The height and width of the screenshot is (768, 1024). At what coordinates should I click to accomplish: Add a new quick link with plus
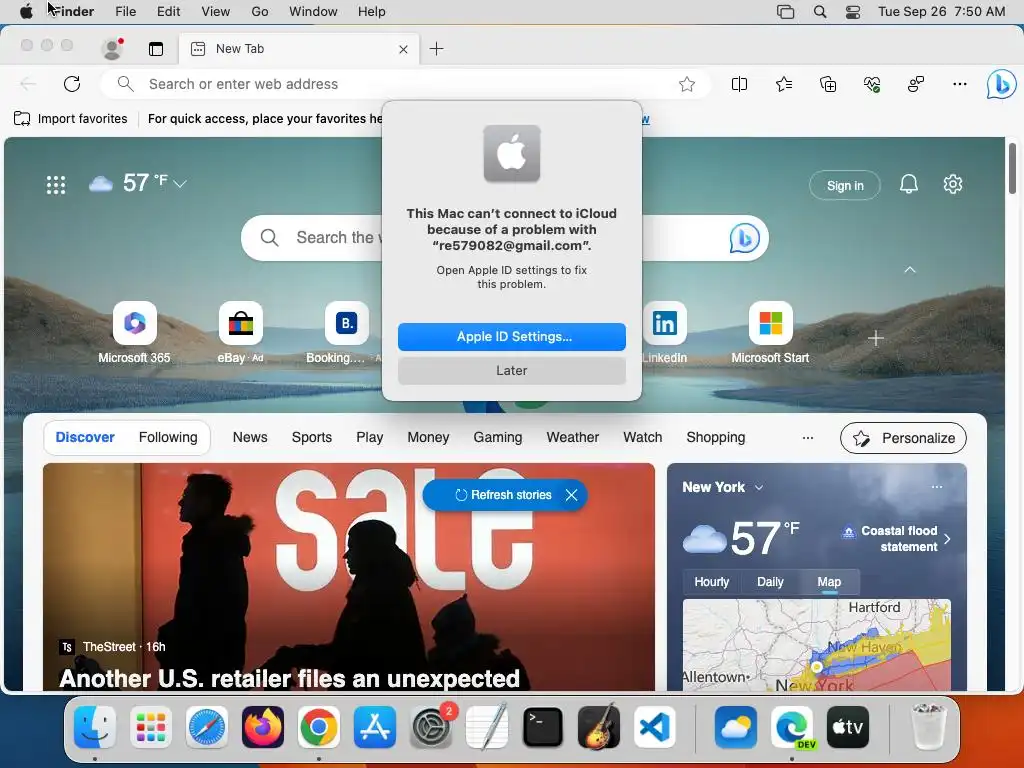coord(876,338)
